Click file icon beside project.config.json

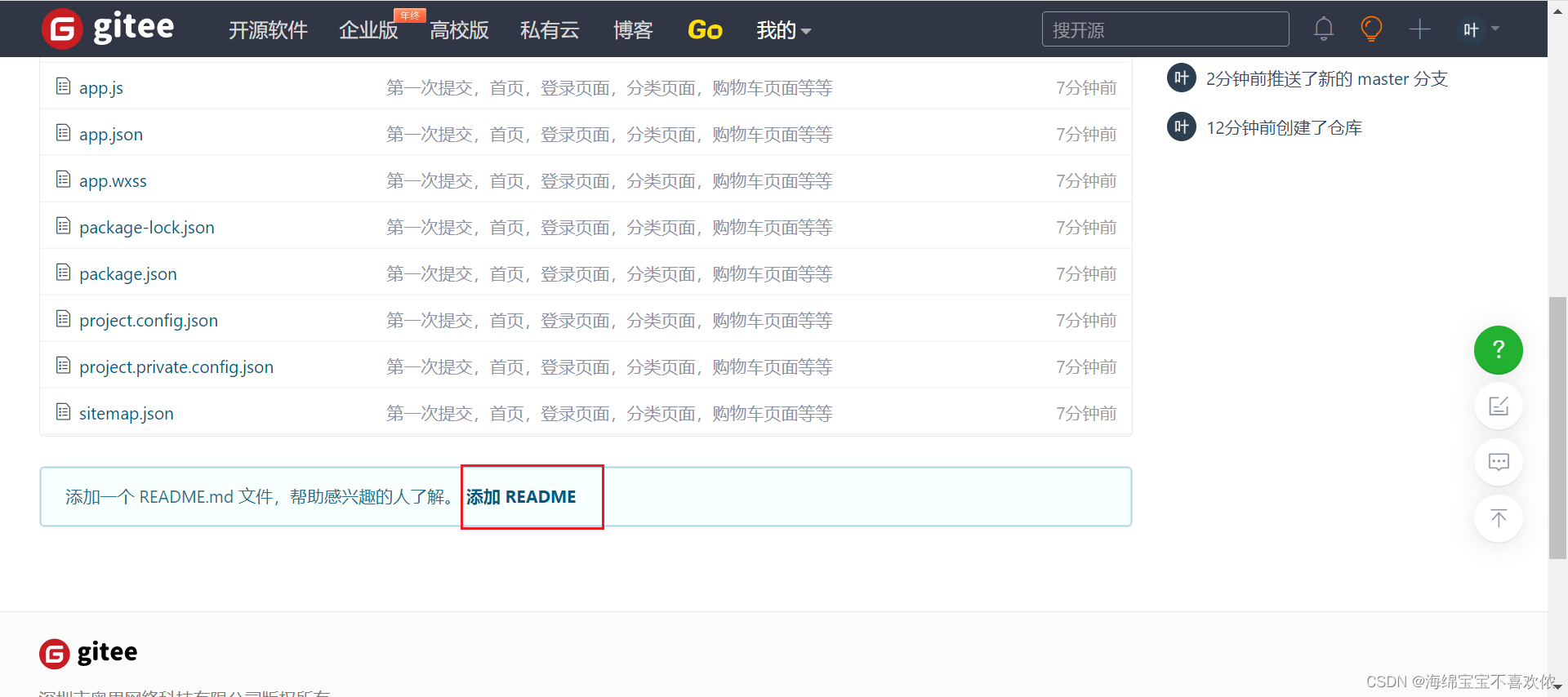coord(63,318)
